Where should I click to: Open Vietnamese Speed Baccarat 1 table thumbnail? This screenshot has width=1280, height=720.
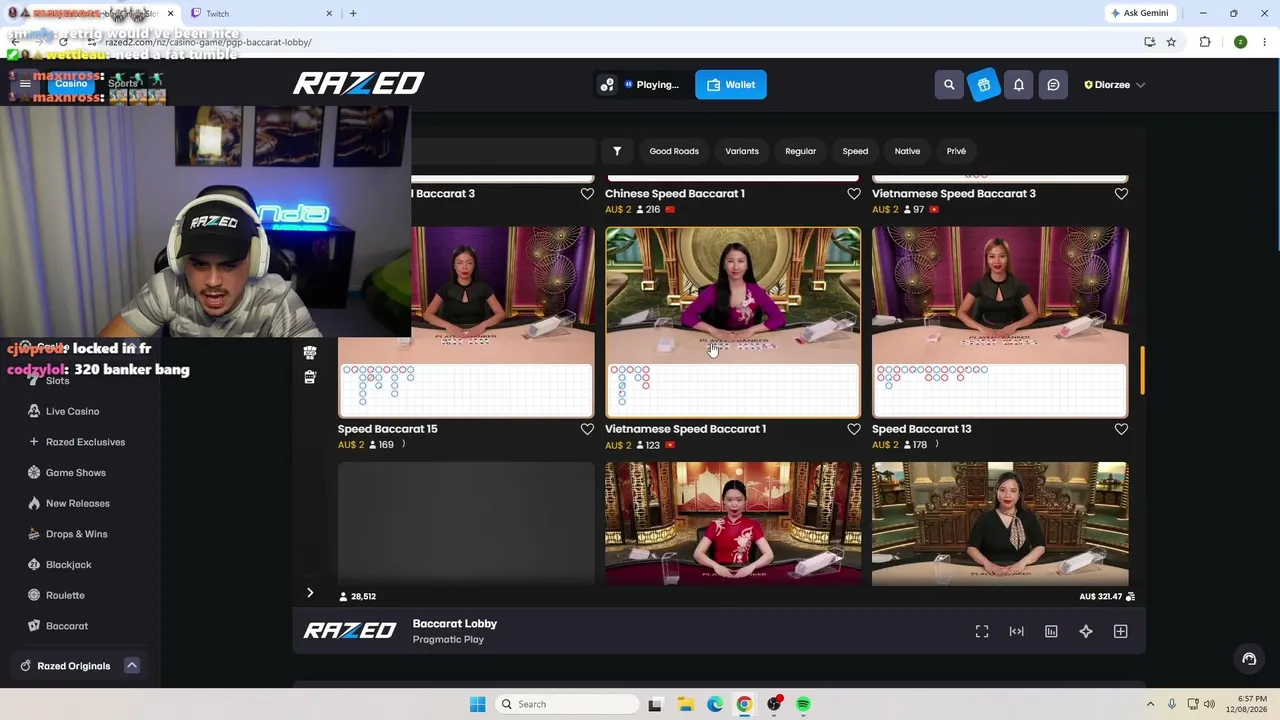coord(733,322)
